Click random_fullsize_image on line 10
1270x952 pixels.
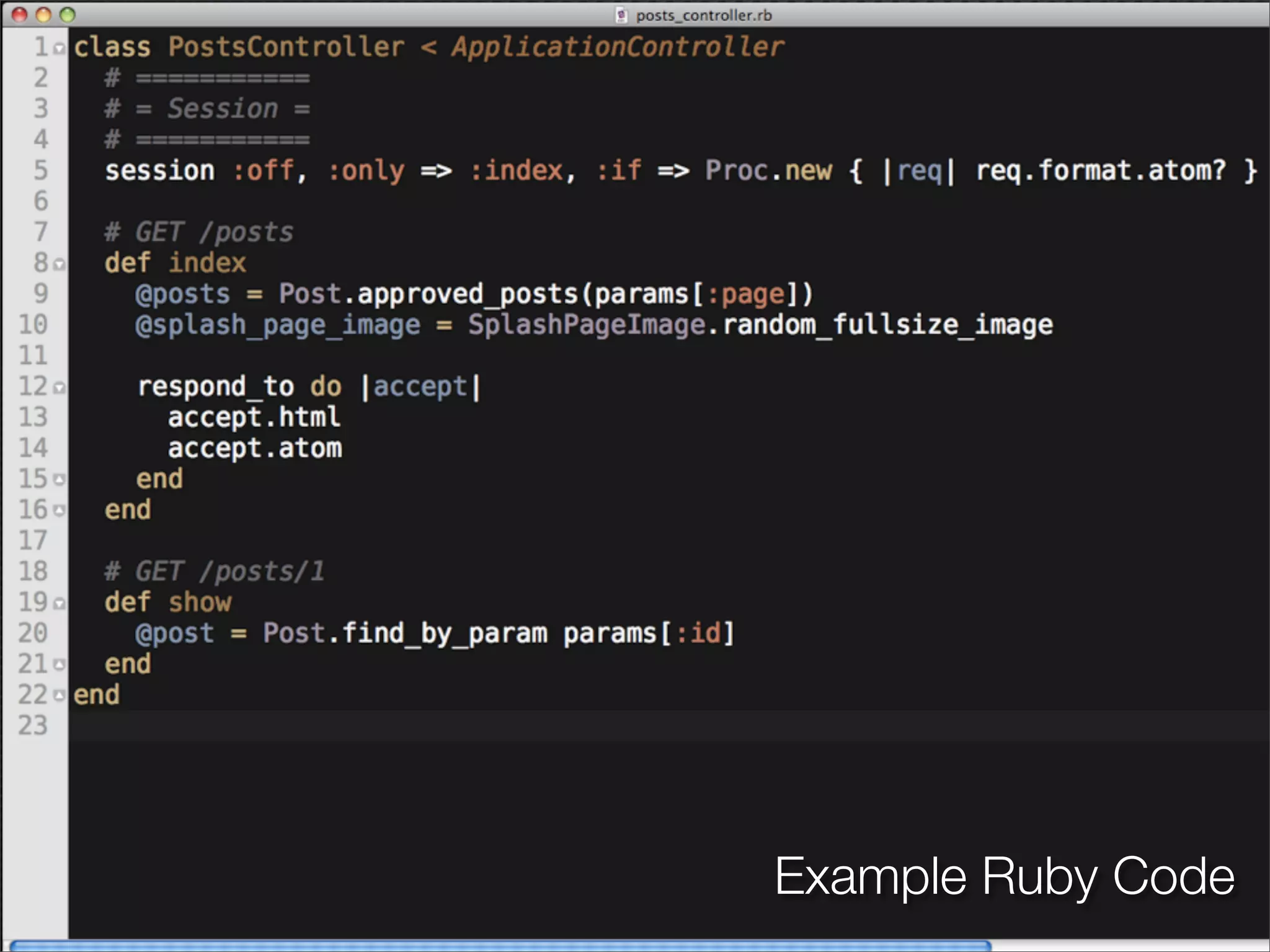(887, 325)
